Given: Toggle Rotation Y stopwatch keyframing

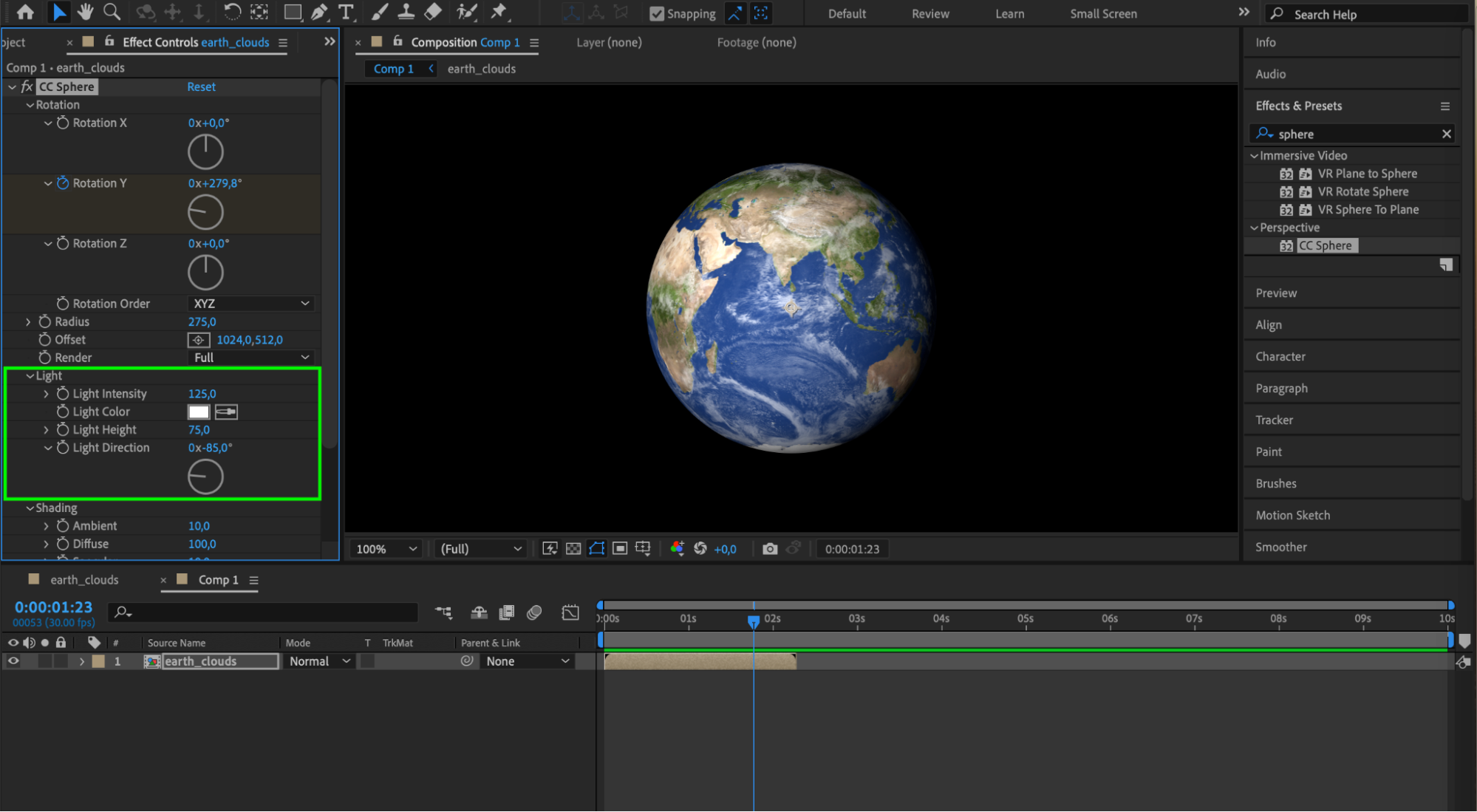Looking at the screenshot, I should 63,183.
